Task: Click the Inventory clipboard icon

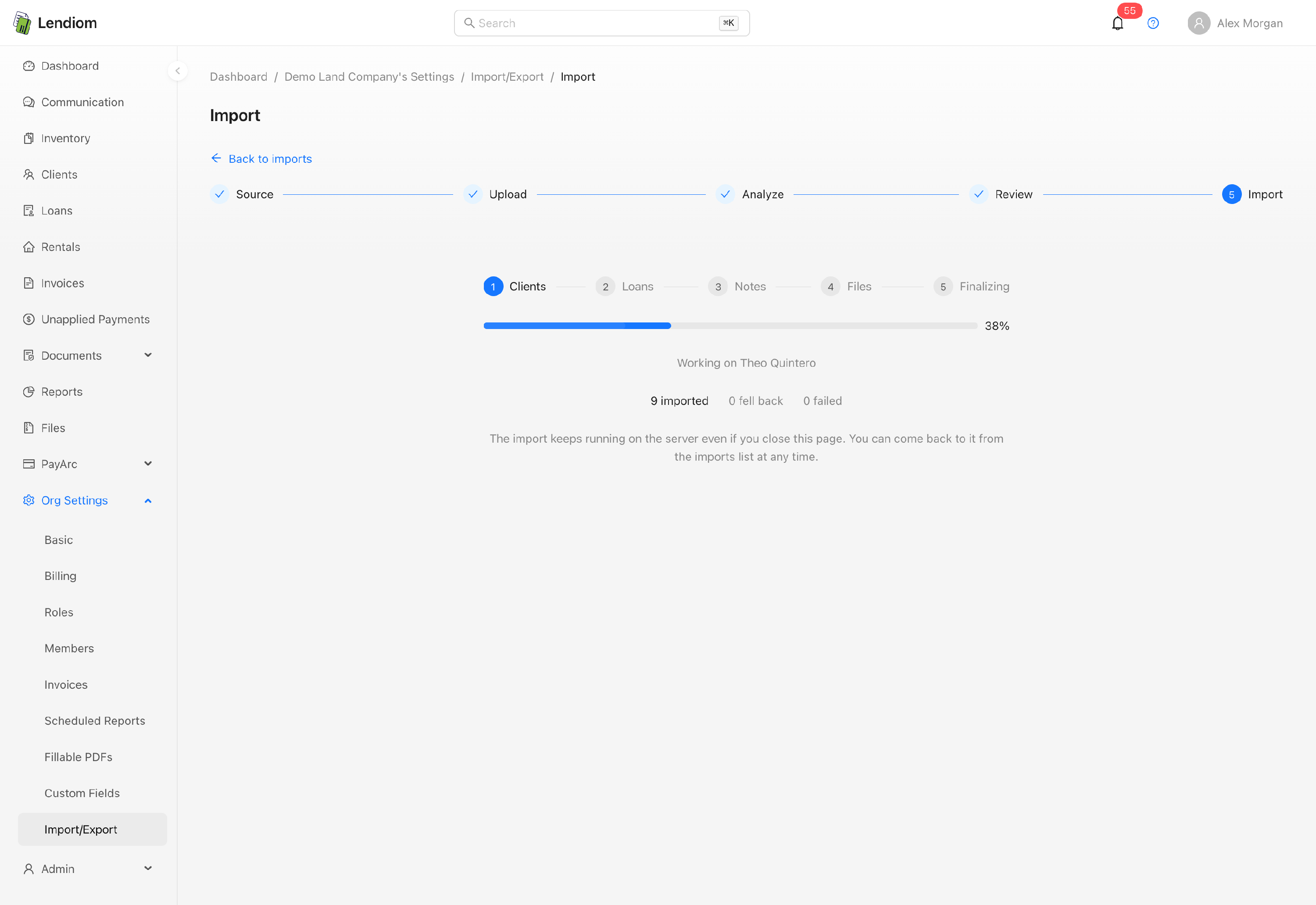Action: (x=29, y=138)
